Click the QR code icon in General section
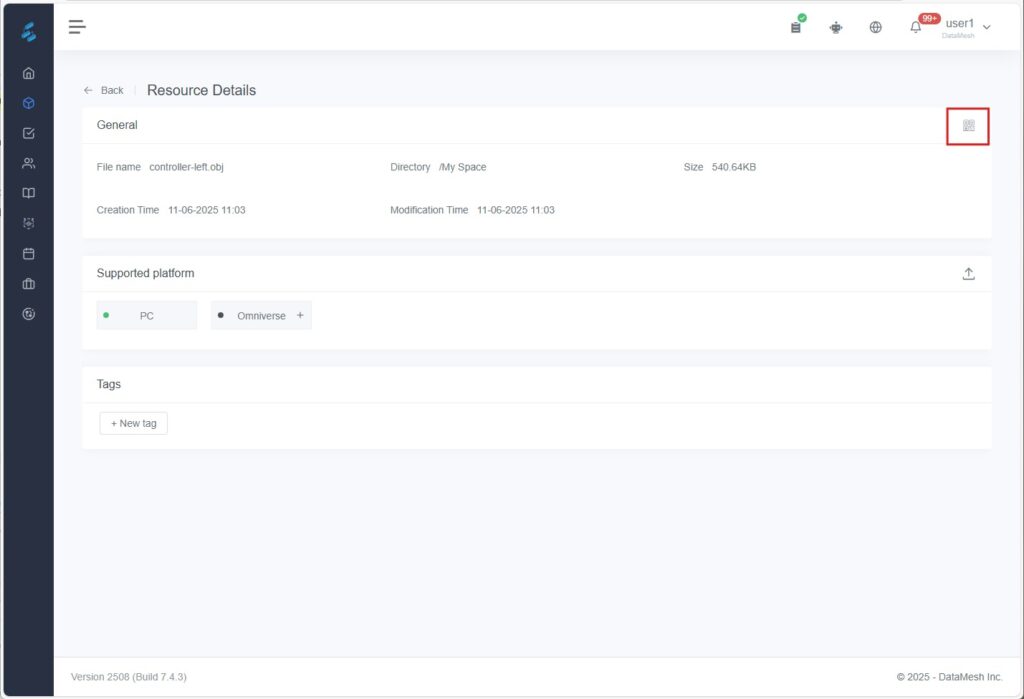This screenshot has width=1024, height=699. pyautogui.click(x=968, y=126)
